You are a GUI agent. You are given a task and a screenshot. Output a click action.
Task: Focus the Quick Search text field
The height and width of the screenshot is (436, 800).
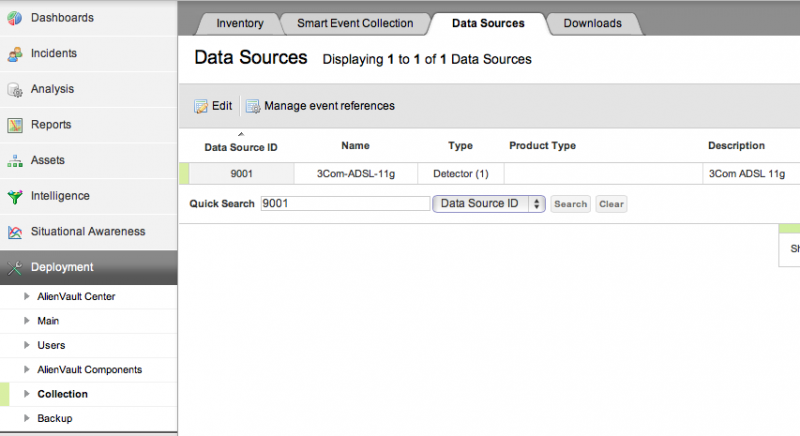pos(344,204)
